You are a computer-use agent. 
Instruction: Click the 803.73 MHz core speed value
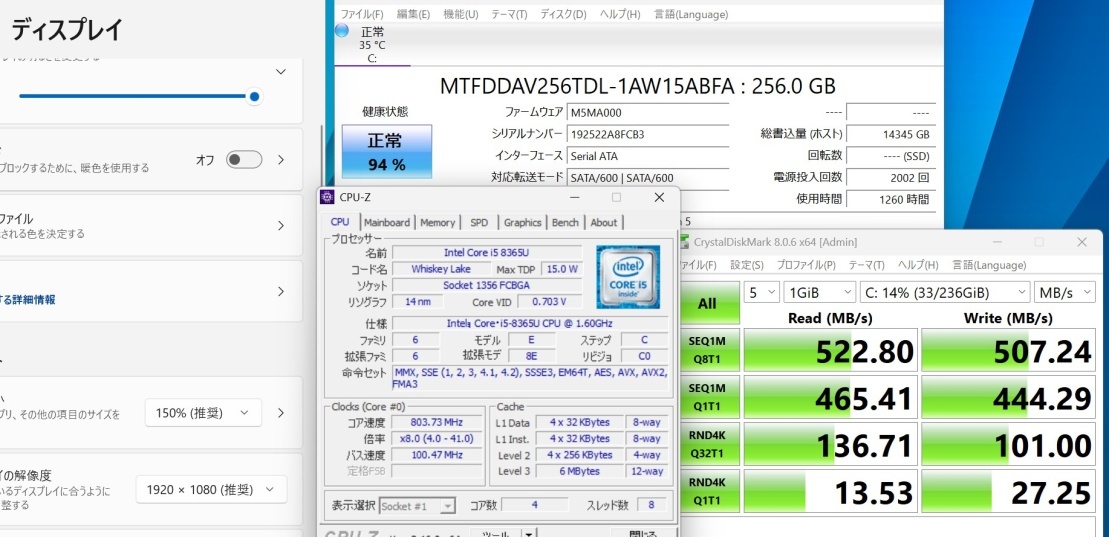tap(438, 422)
